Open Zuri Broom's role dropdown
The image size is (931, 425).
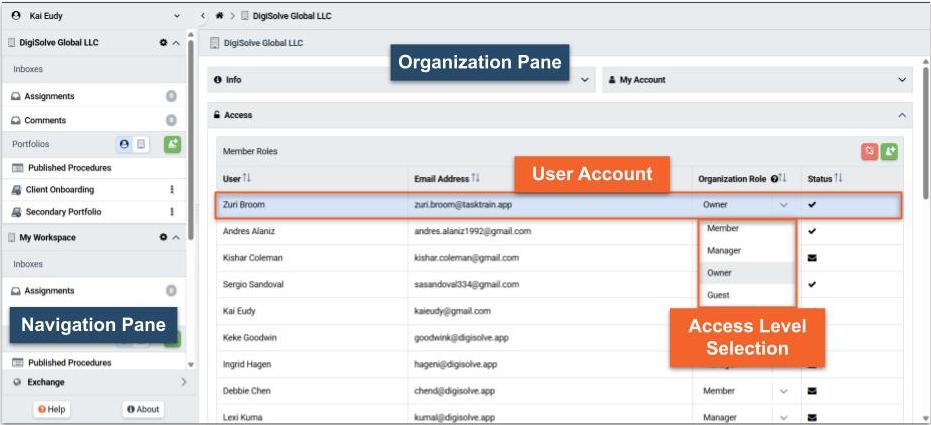[x=784, y=205]
